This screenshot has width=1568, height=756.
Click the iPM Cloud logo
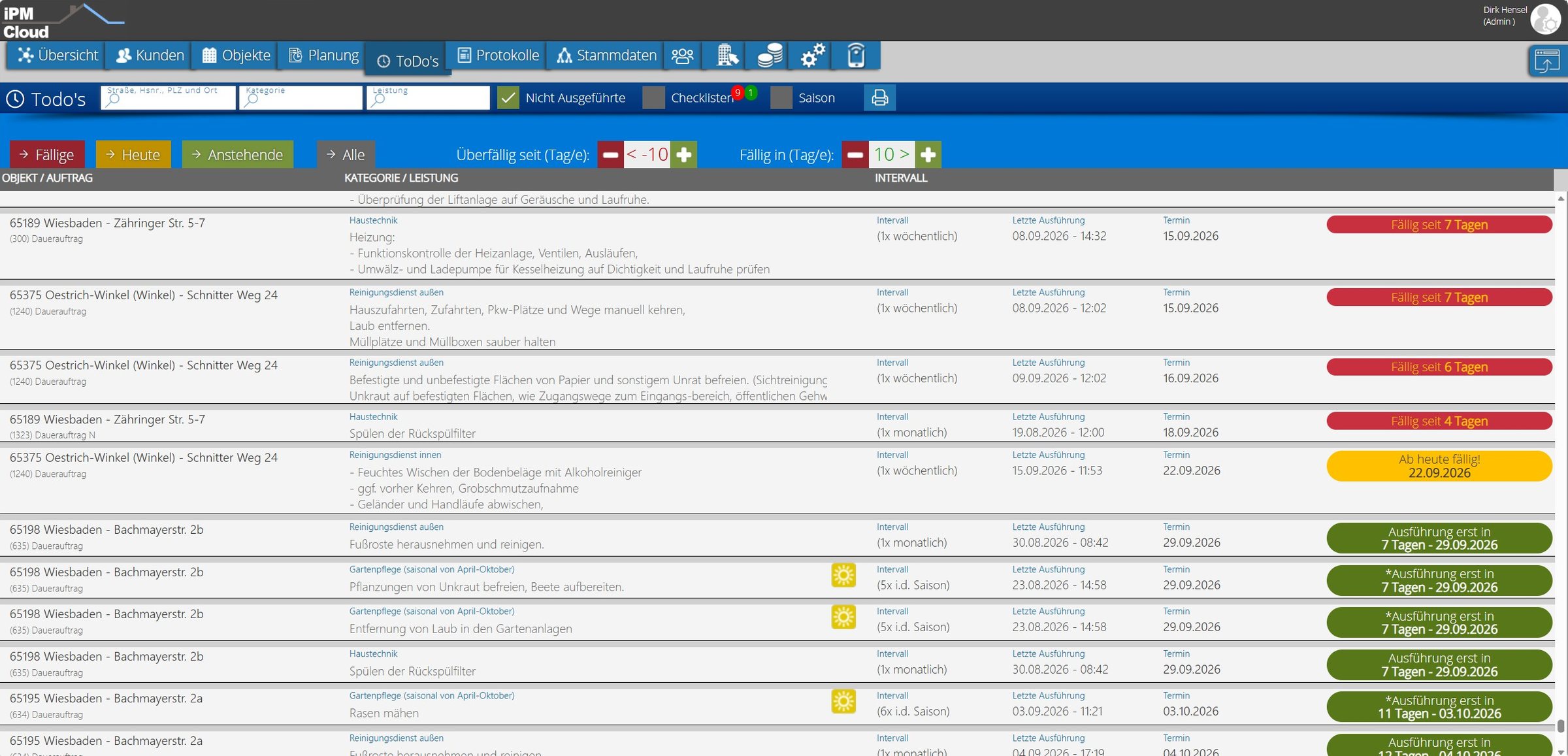click(62, 21)
